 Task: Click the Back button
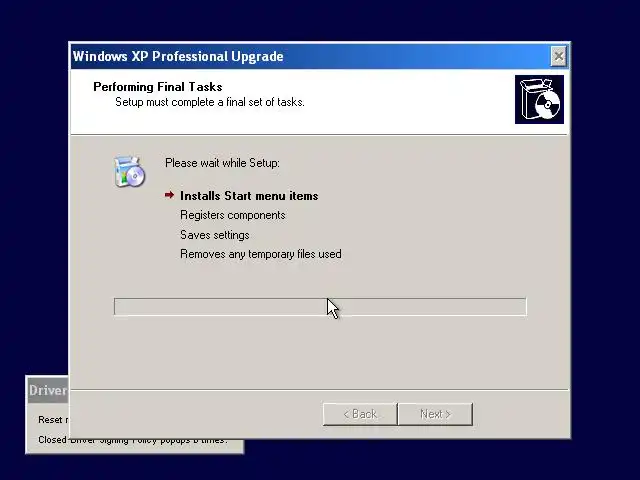[x=360, y=414]
